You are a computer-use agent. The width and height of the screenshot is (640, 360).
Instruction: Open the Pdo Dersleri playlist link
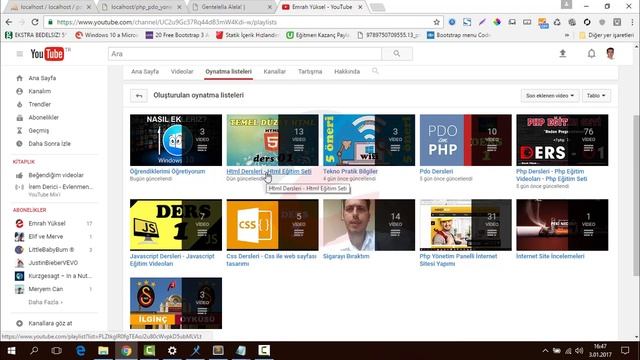pos(436,171)
